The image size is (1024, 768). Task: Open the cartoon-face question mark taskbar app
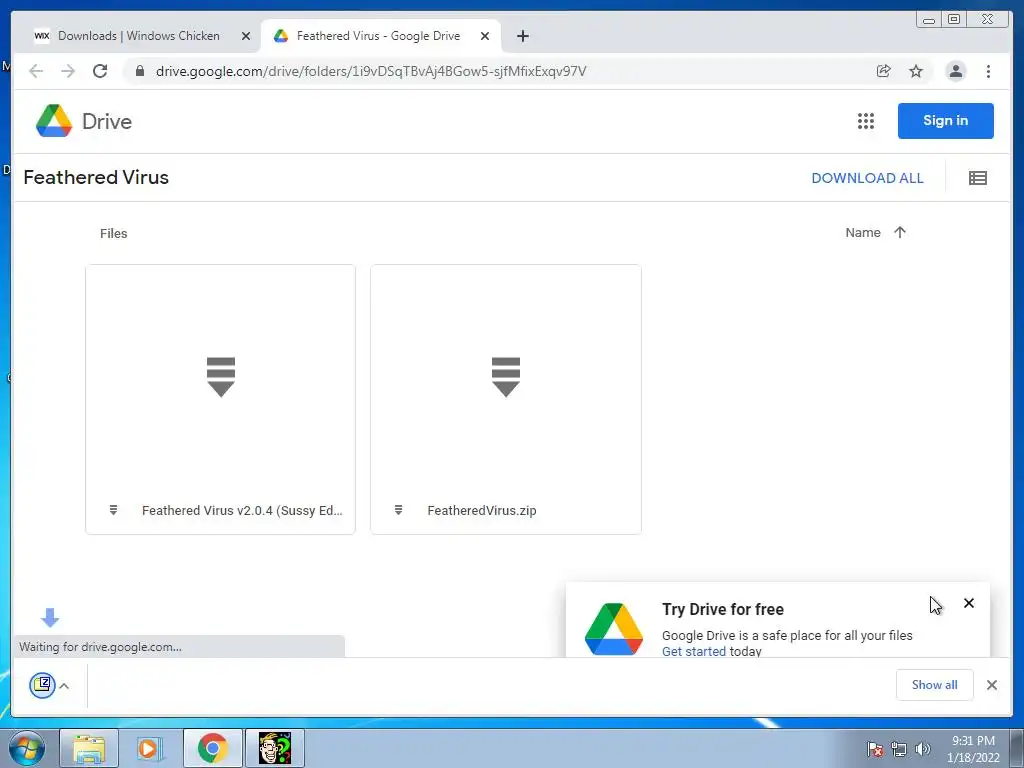[x=275, y=748]
